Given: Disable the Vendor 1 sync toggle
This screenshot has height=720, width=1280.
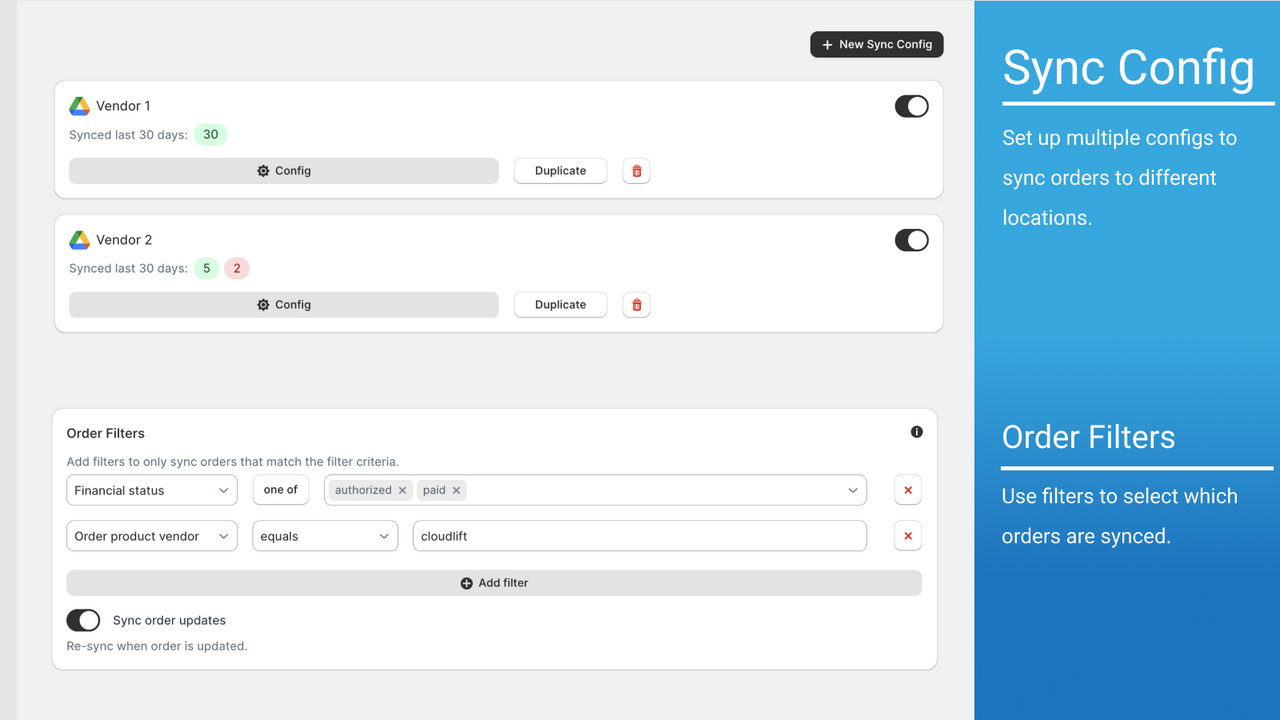Looking at the screenshot, I should pos(911,106).
